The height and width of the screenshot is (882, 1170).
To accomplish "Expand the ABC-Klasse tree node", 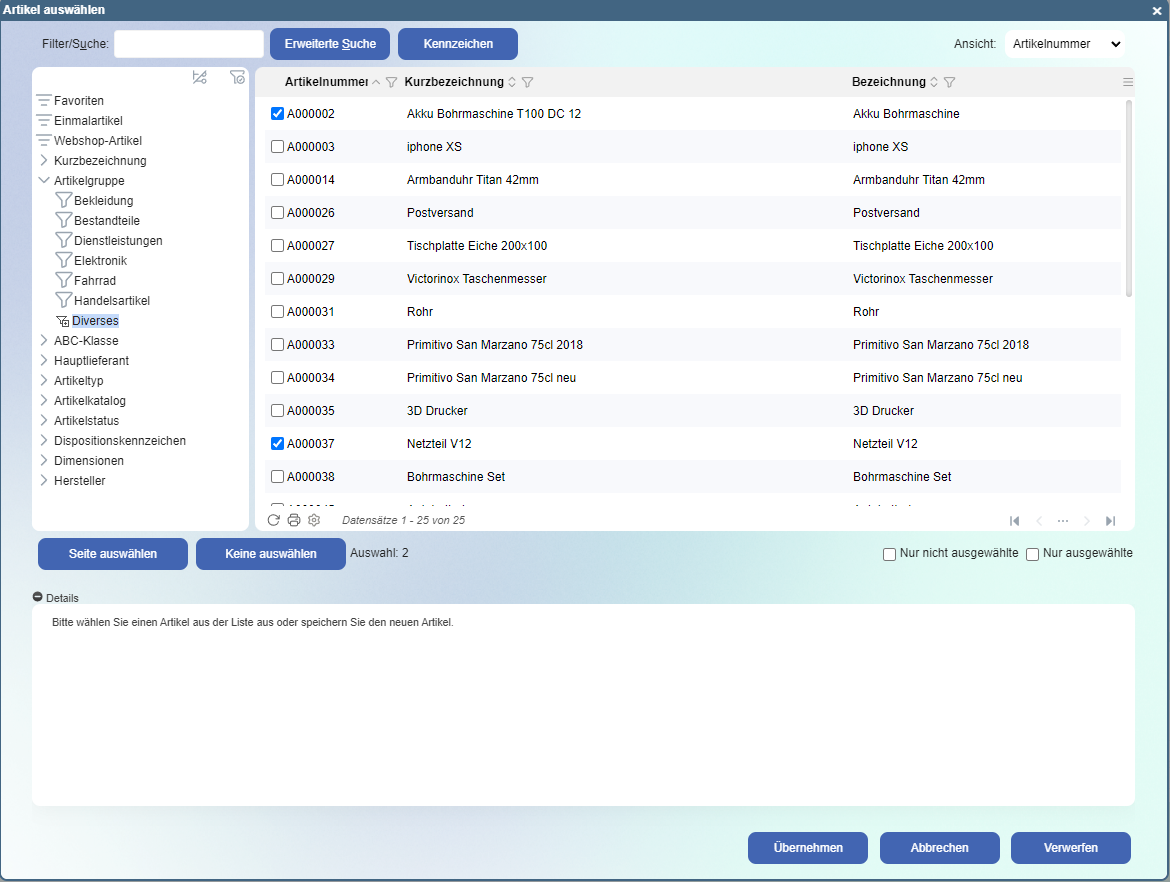I will tap(44, 341).
